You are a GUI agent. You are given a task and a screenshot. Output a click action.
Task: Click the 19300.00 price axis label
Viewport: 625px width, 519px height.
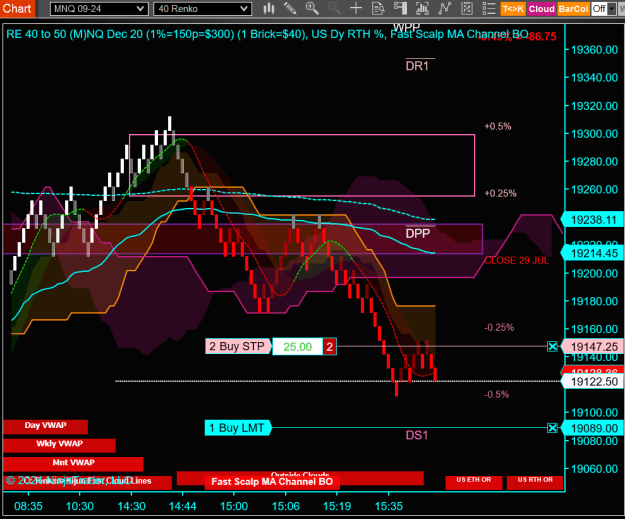pos(594,134)
